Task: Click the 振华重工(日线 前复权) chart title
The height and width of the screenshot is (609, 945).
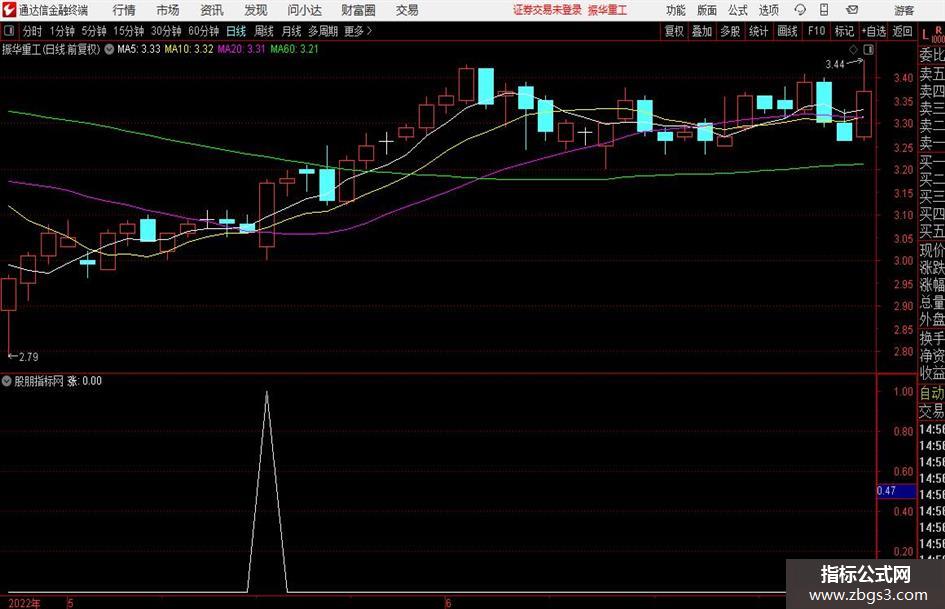Action: tap(51, 49)
